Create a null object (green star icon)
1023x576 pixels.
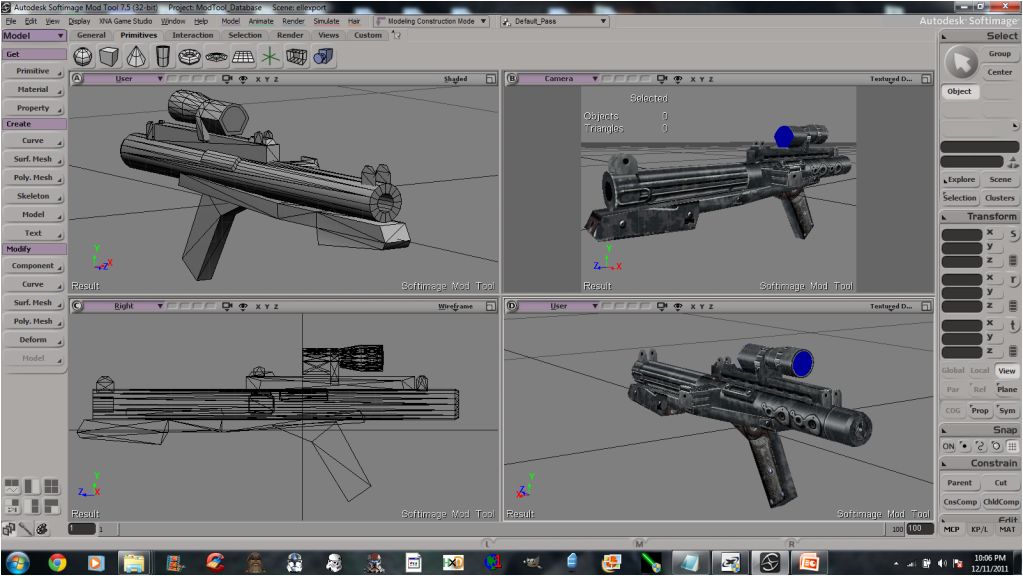coord(269,57)
